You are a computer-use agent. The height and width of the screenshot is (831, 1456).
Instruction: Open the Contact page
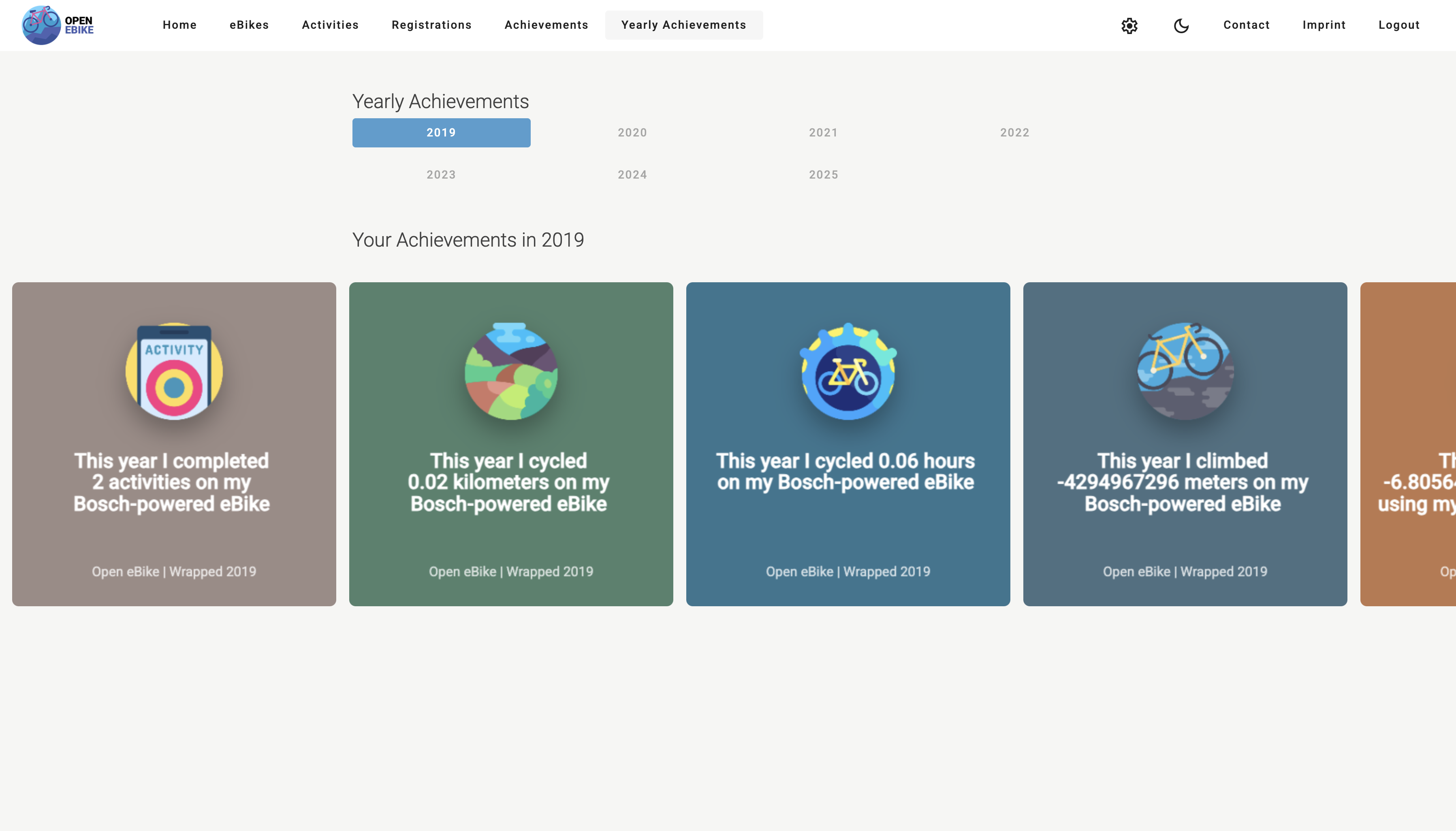(x=1246, y=25)
